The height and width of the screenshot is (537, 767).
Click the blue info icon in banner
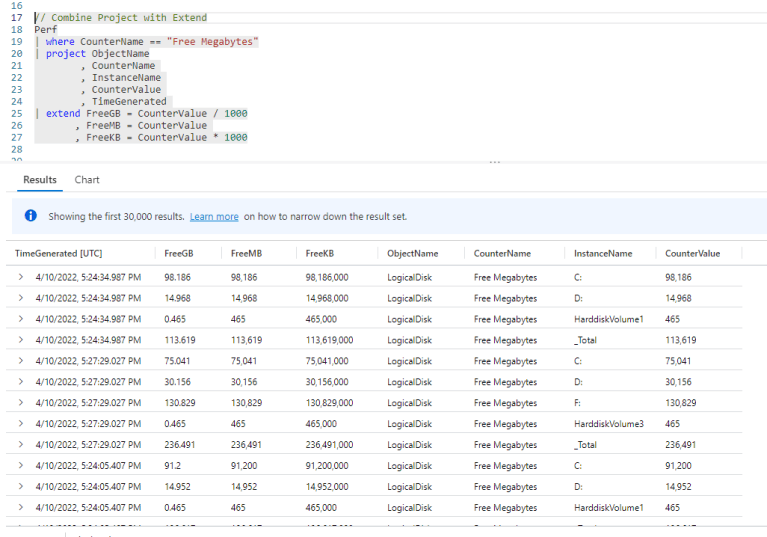pos(30,216)
